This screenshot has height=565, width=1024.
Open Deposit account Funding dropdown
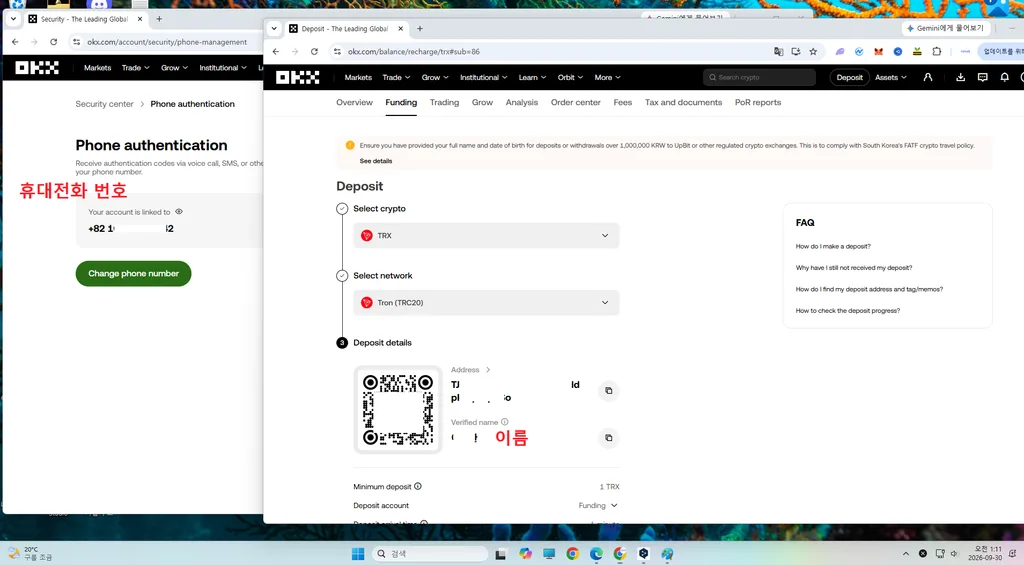[598, 506]
